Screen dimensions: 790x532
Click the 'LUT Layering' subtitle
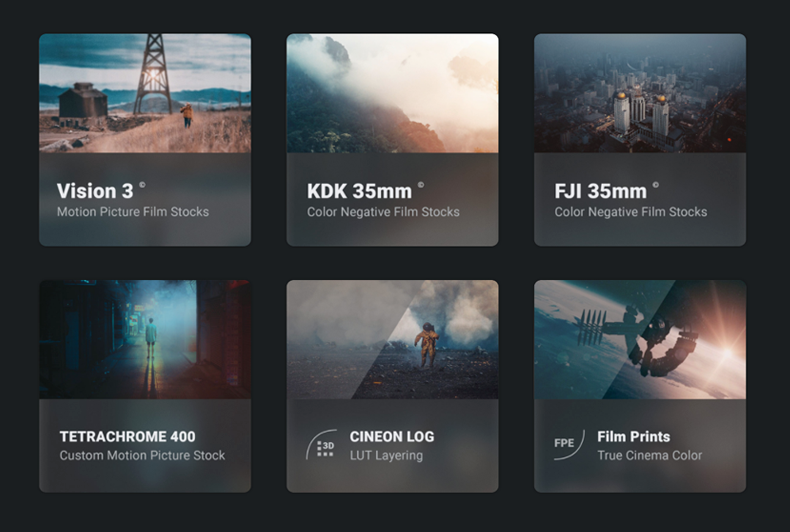point(386,456)
